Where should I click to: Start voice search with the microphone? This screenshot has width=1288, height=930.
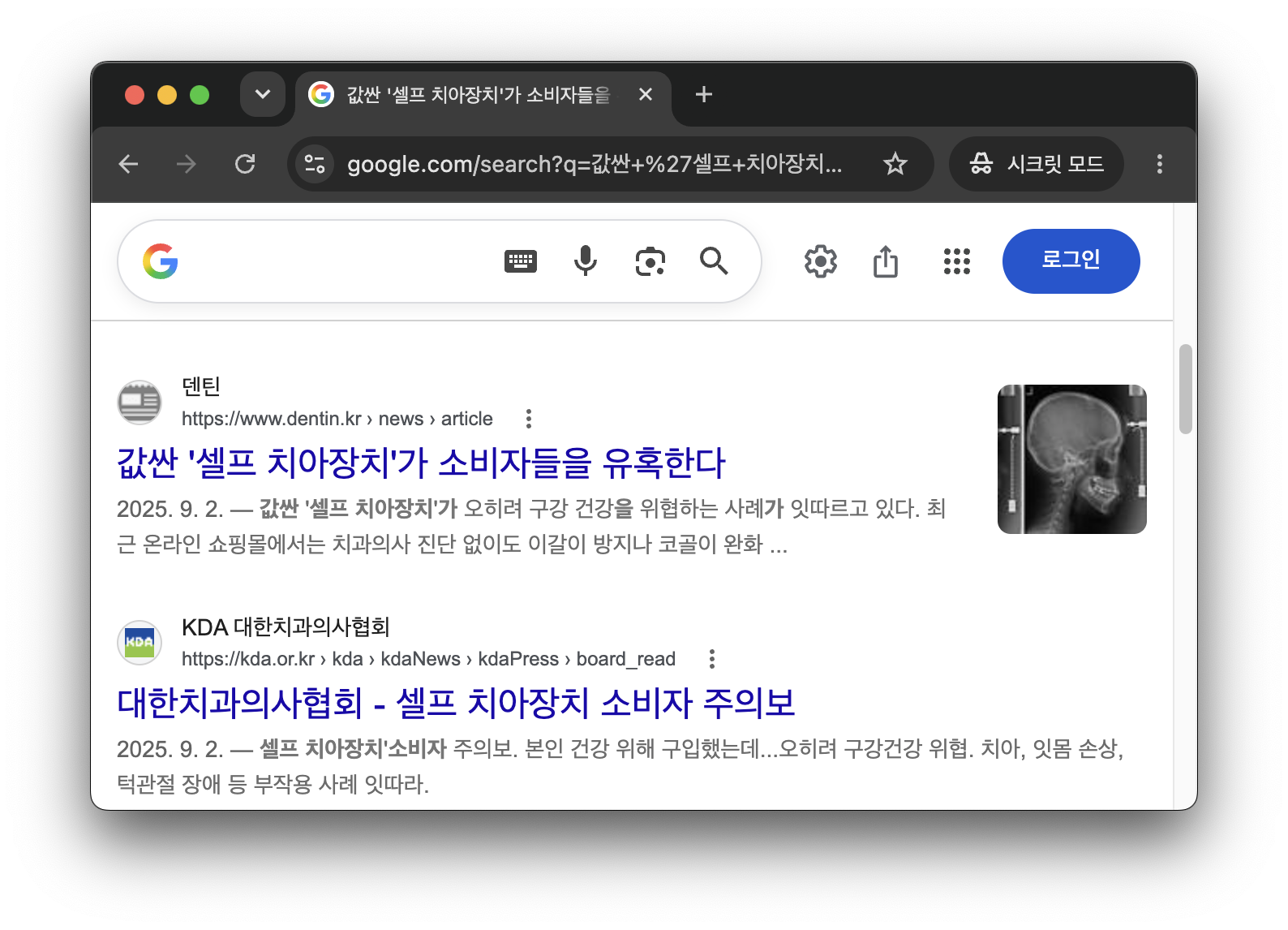586,261
